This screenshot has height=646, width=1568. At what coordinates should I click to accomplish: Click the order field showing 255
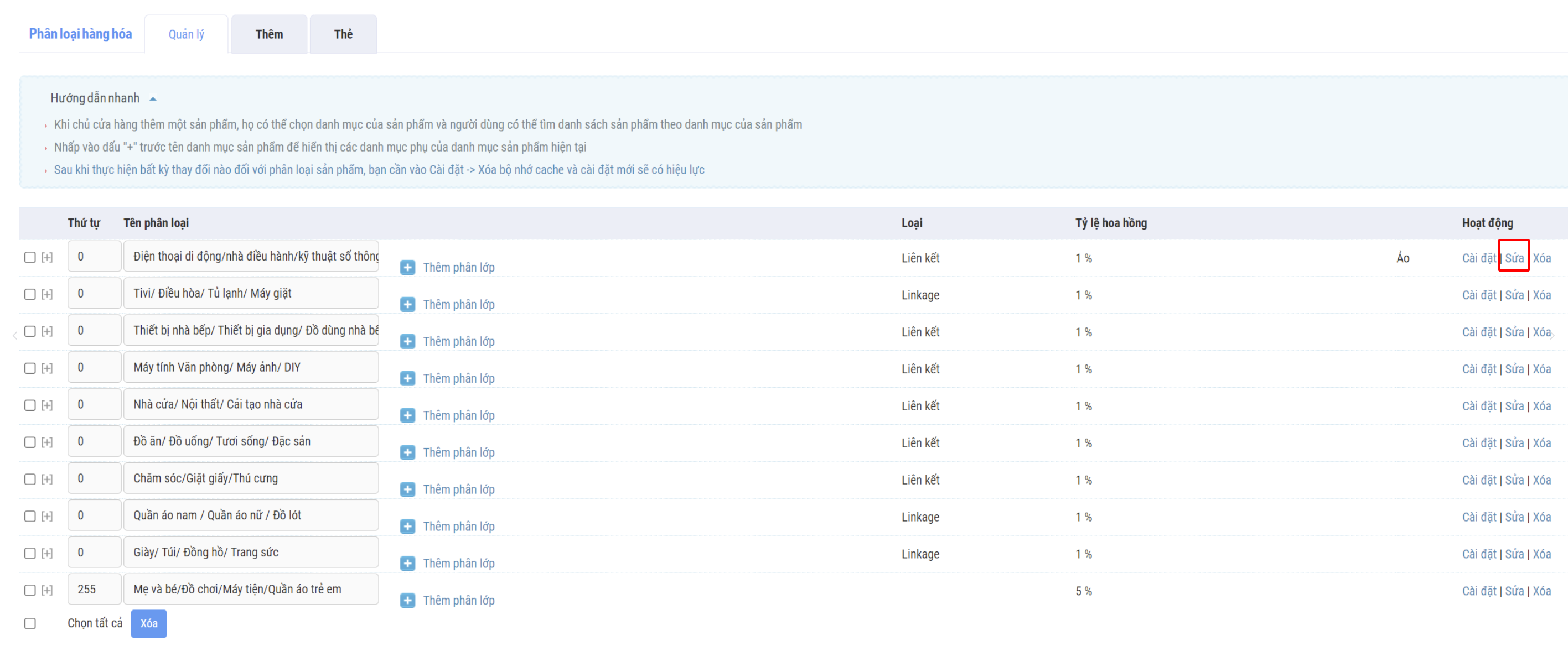point(94,590)
